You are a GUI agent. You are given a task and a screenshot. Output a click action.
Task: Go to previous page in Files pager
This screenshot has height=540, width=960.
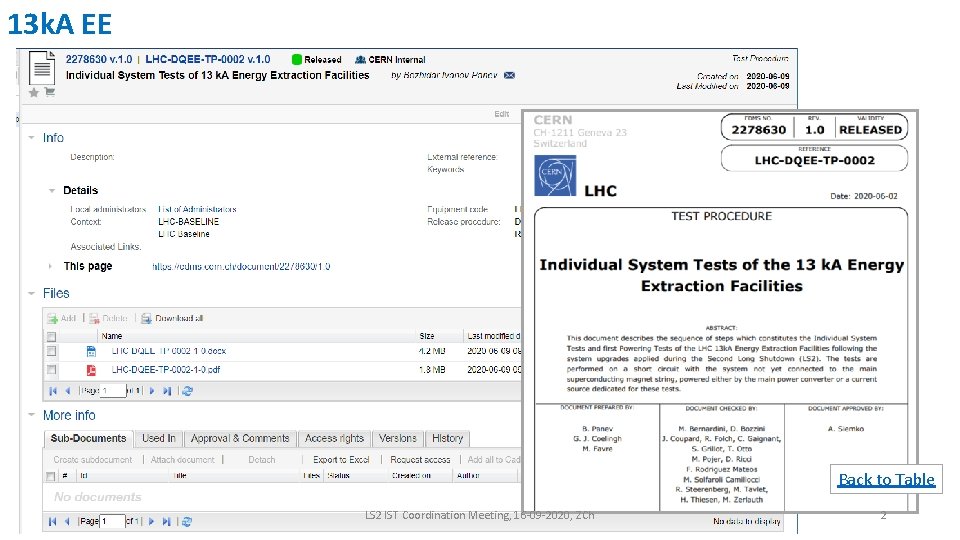[68, 391]
